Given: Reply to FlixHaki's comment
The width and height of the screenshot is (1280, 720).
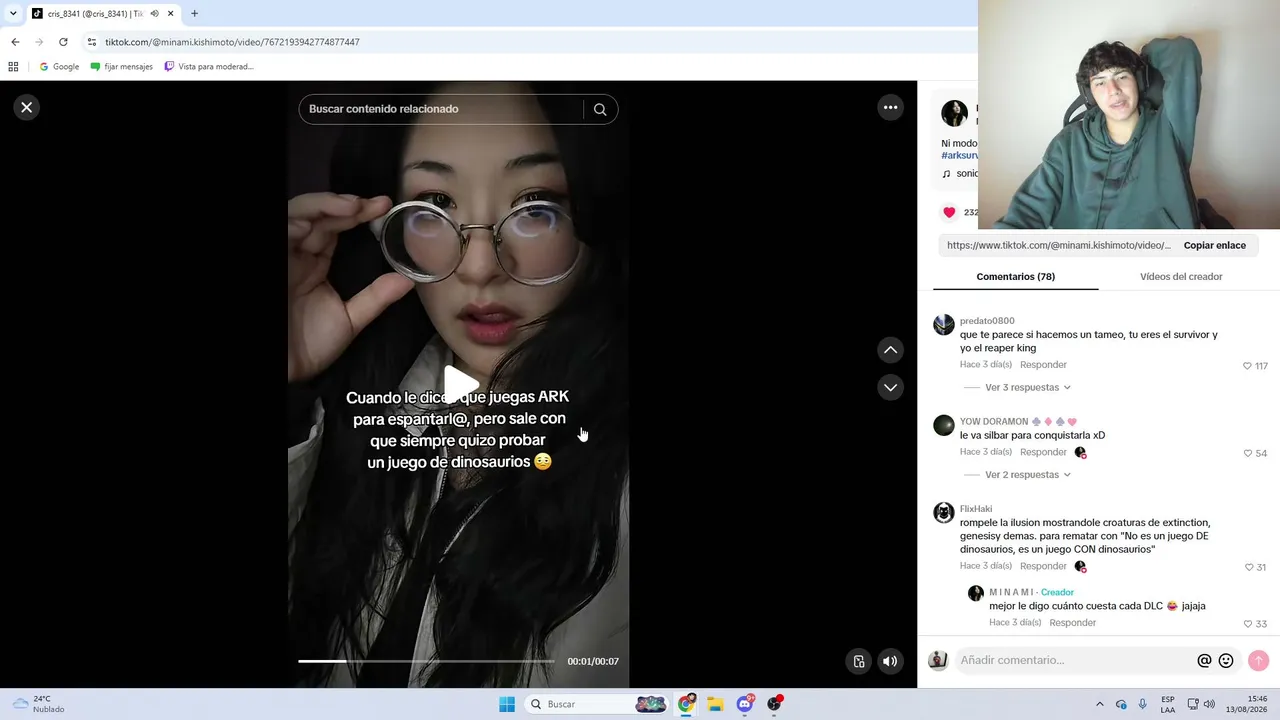Looking at the screenshot, I should pos(1043,566).
